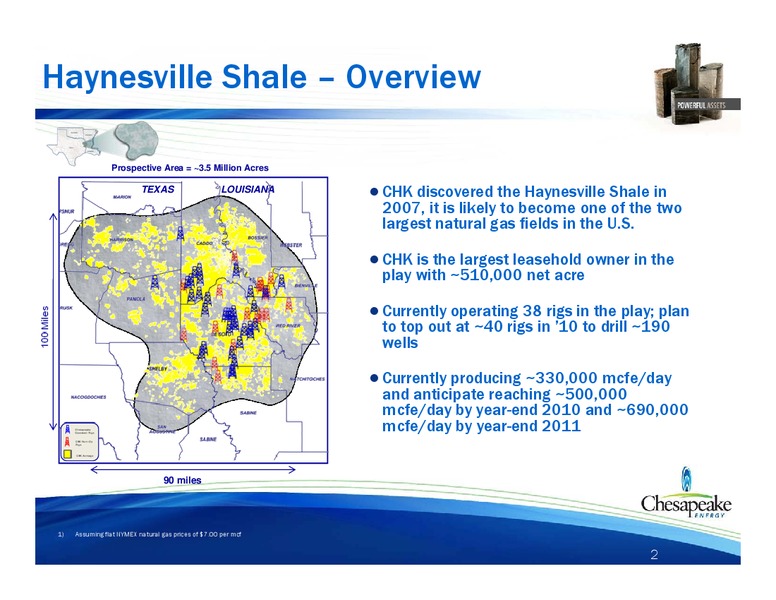Click the PANOLA county label
776x600 pixels.
pos(136,299)
